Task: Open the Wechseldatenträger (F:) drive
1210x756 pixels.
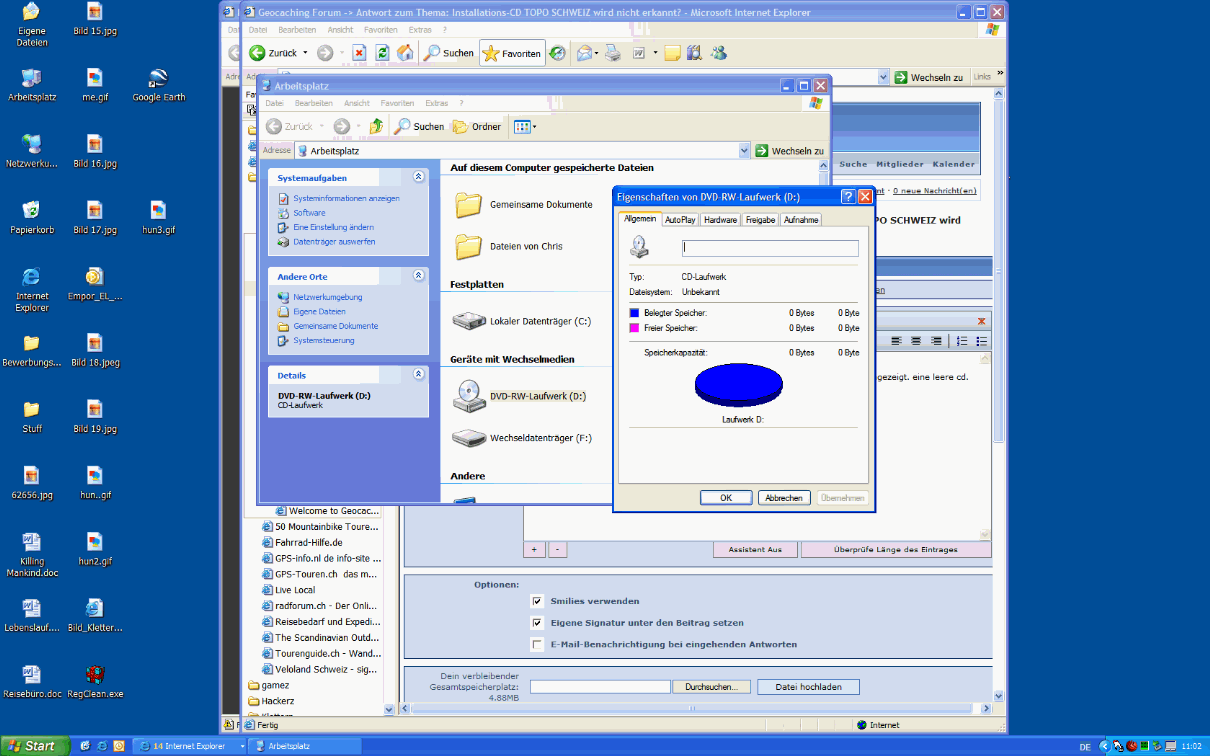Action: coord(469,438)
